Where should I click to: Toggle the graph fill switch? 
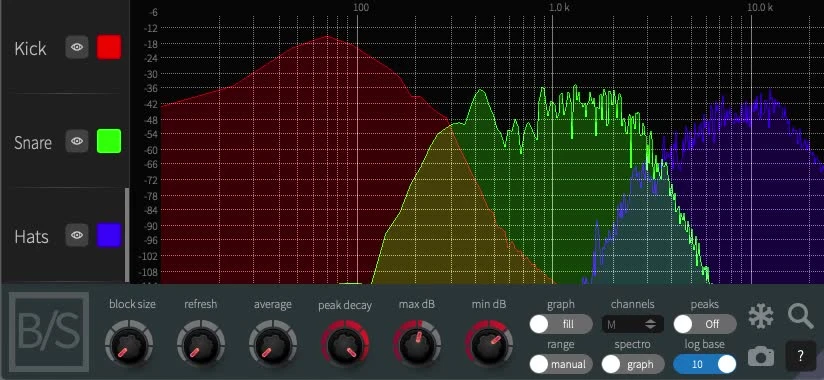tap(561, 324)
